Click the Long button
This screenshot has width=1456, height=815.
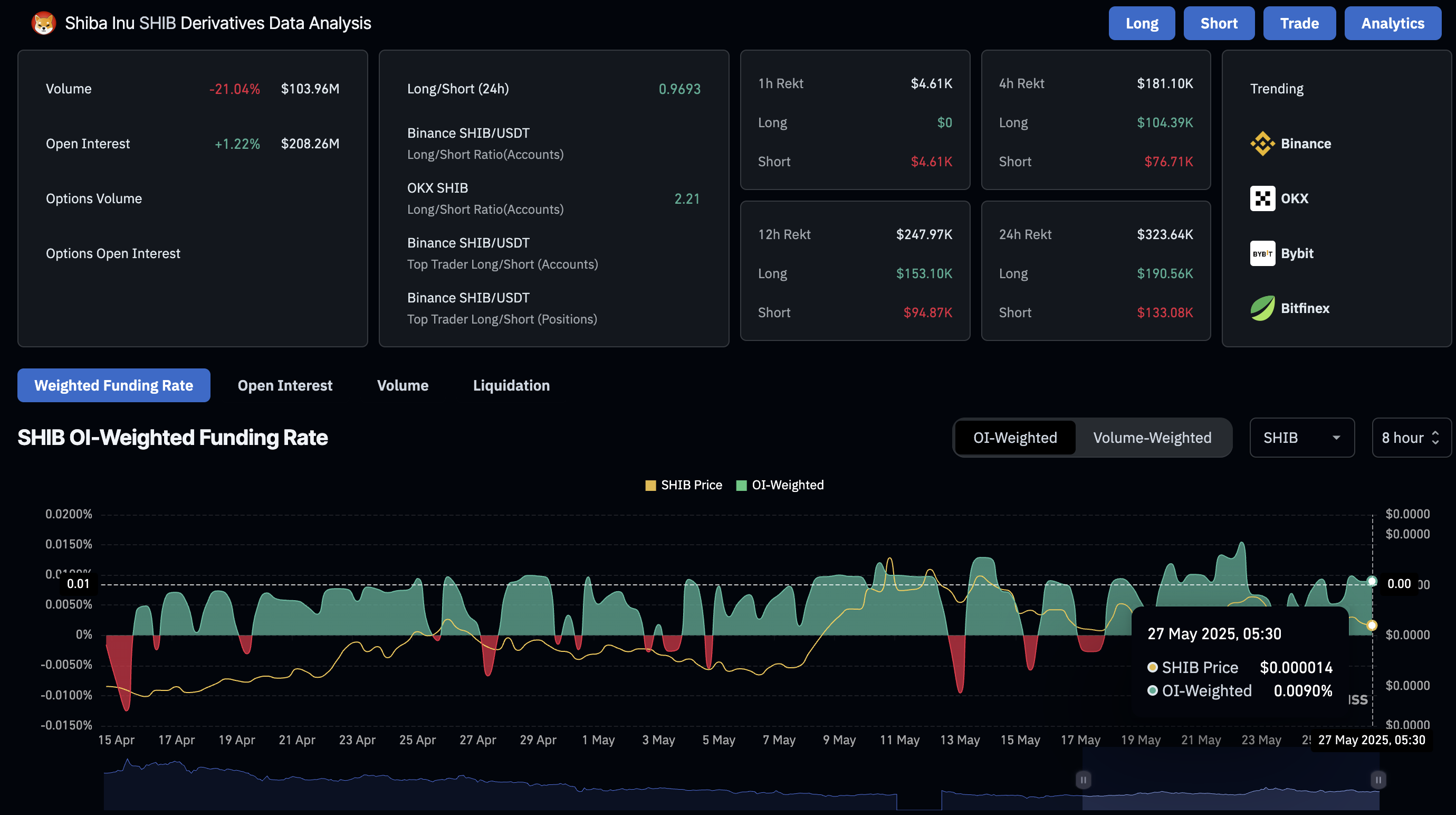1141,24
